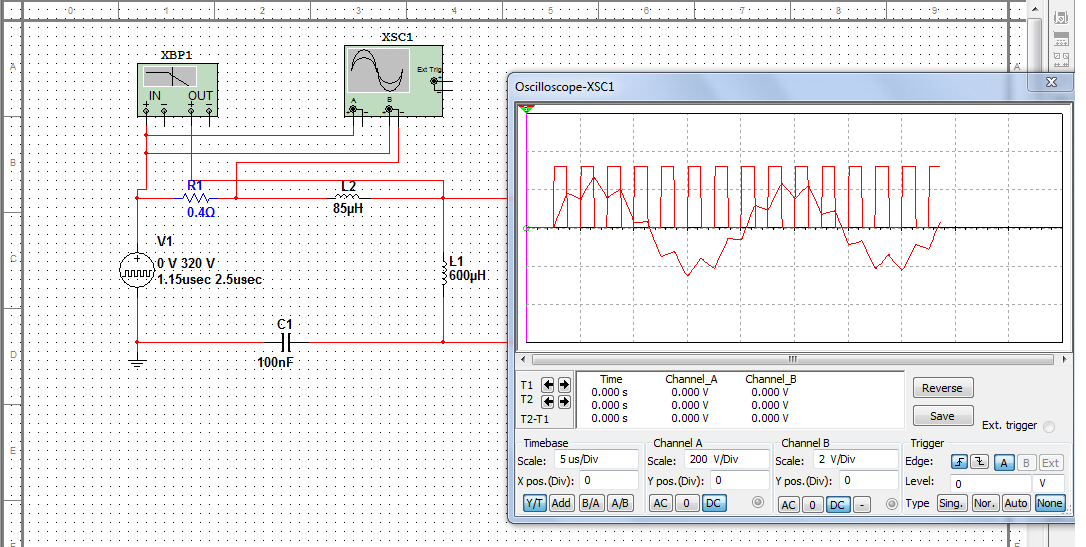Invert Channel B with minus button
This screenshot has width=1086, height=547.
pyautogui.click(x=861, y=505)
